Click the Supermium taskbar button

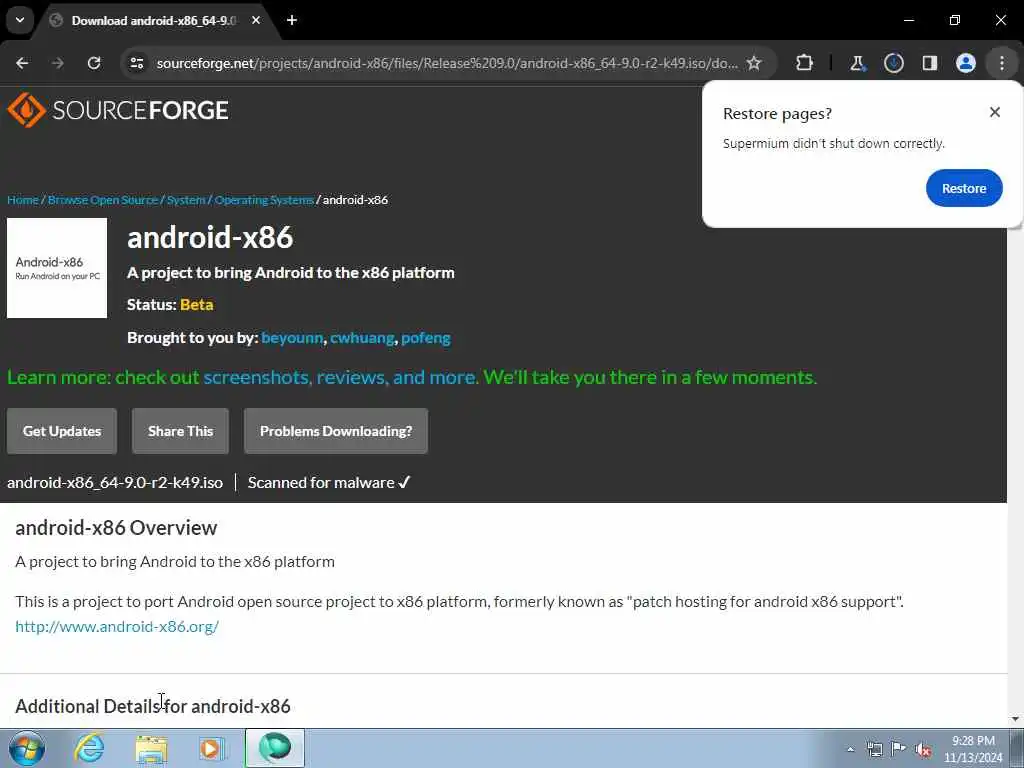[x=275, y=748]
